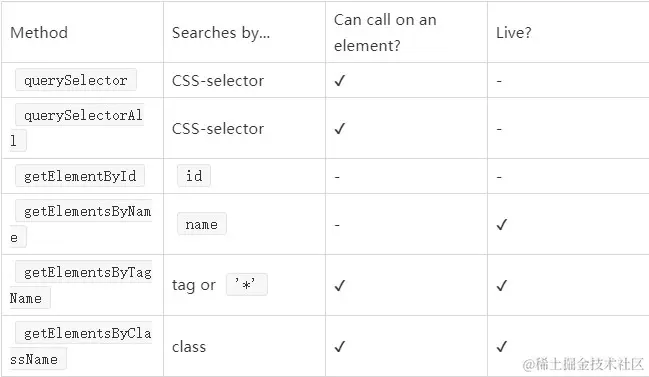Click getElementsByName row's Live checkmark
Image resolution: width=649 pixels, height=377 pixels.
pyautogui.click(x=502, y=225)
